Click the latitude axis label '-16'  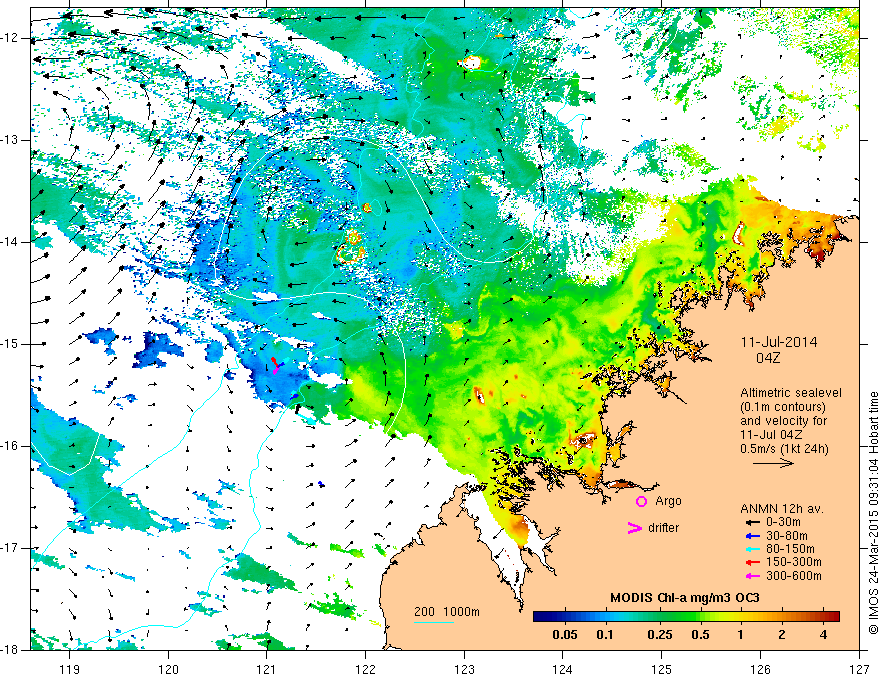pos(10,446)
